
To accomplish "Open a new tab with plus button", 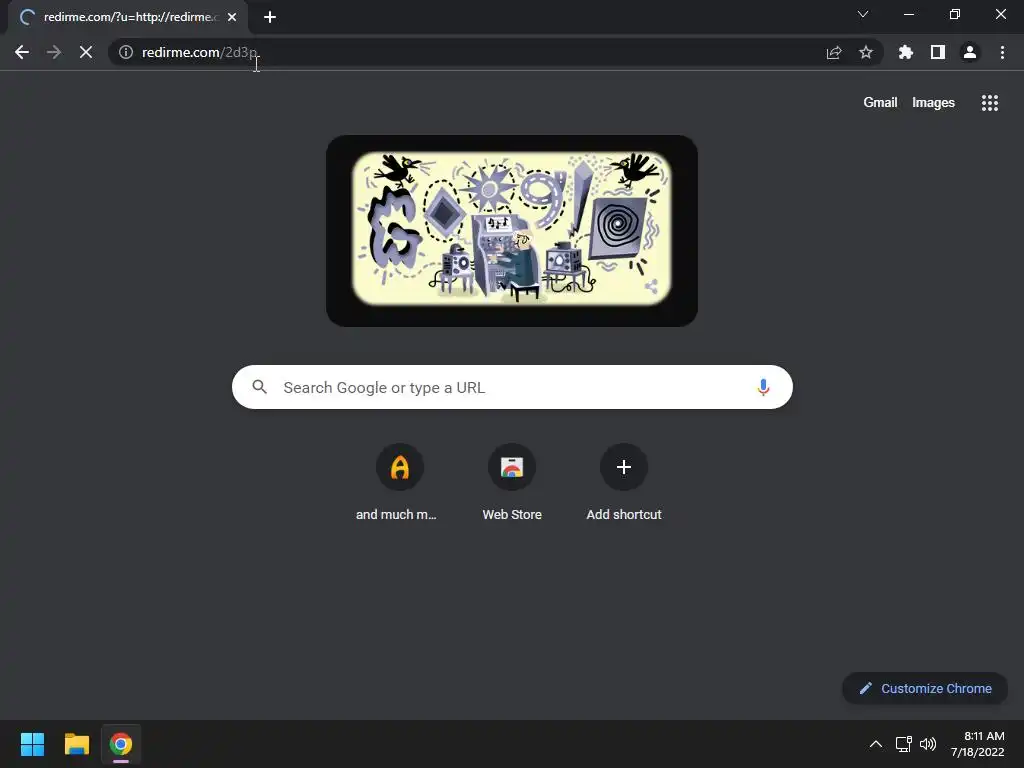I will click(270, 17).
